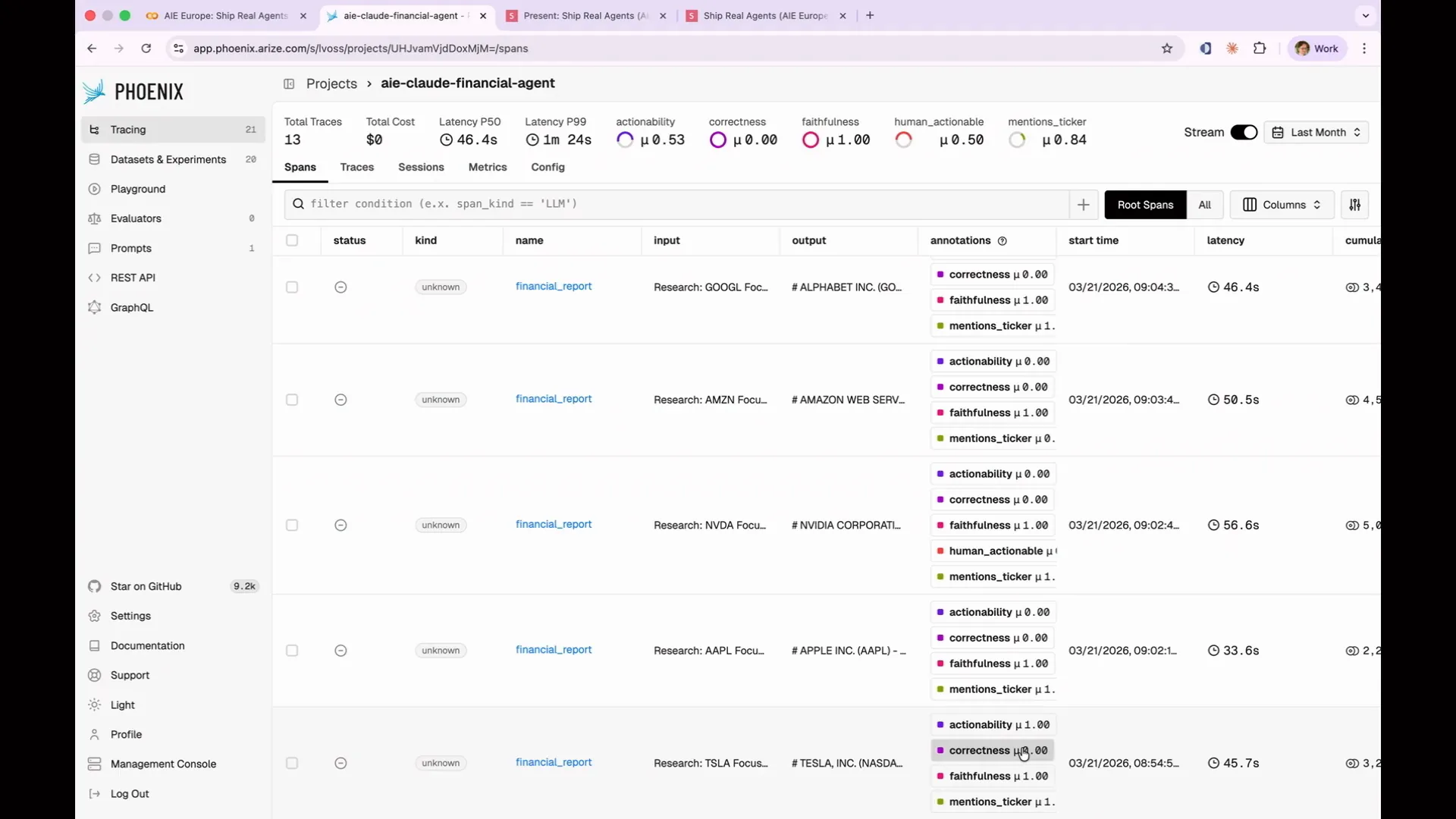Open Datasets & Experiments in sidebar
1456x819 pixels.
click(174, 159)
